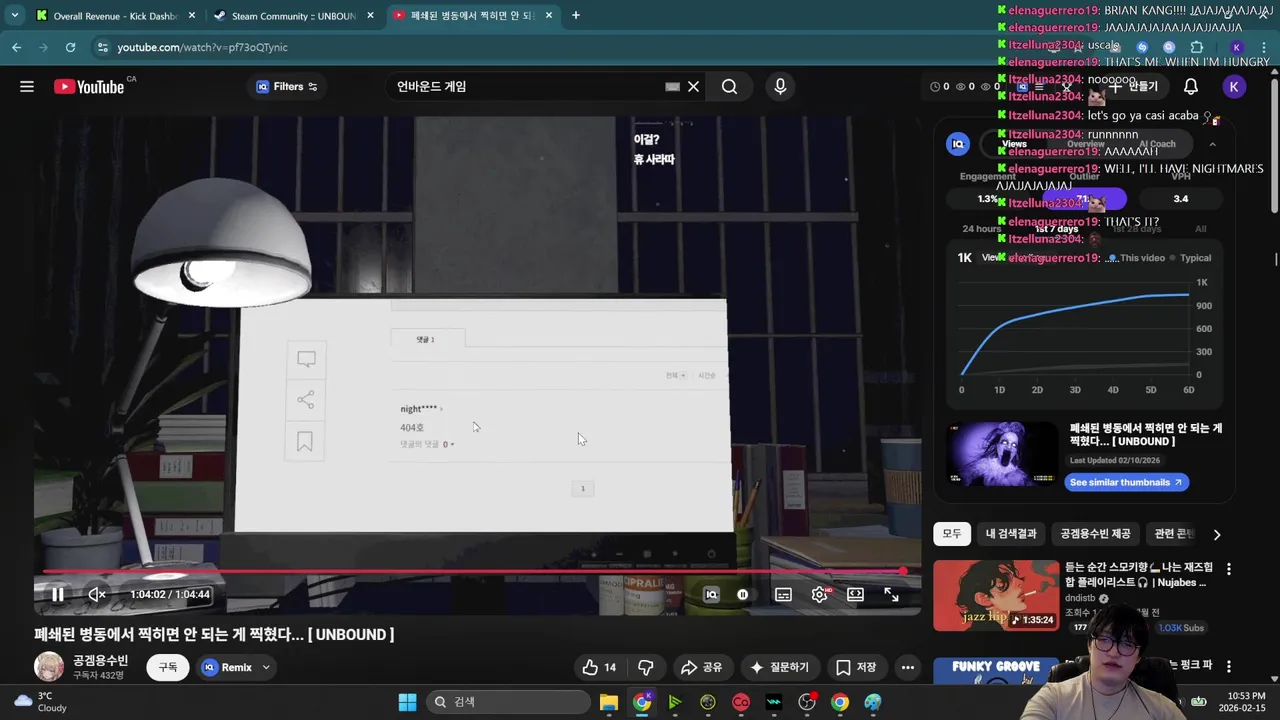Open File Explorer from taskbar
Screen dimensions: 1280x720
pyautogui.click(x=609, y=702)
